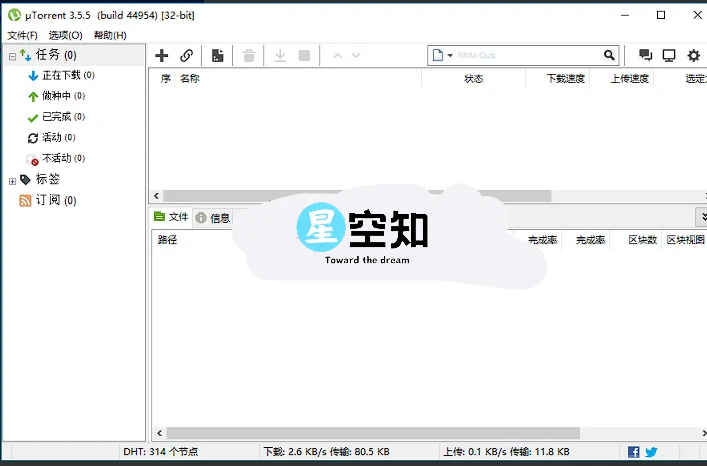707x466 pixels.
Task: Select 做种中 (0) category
Action: 63,96
